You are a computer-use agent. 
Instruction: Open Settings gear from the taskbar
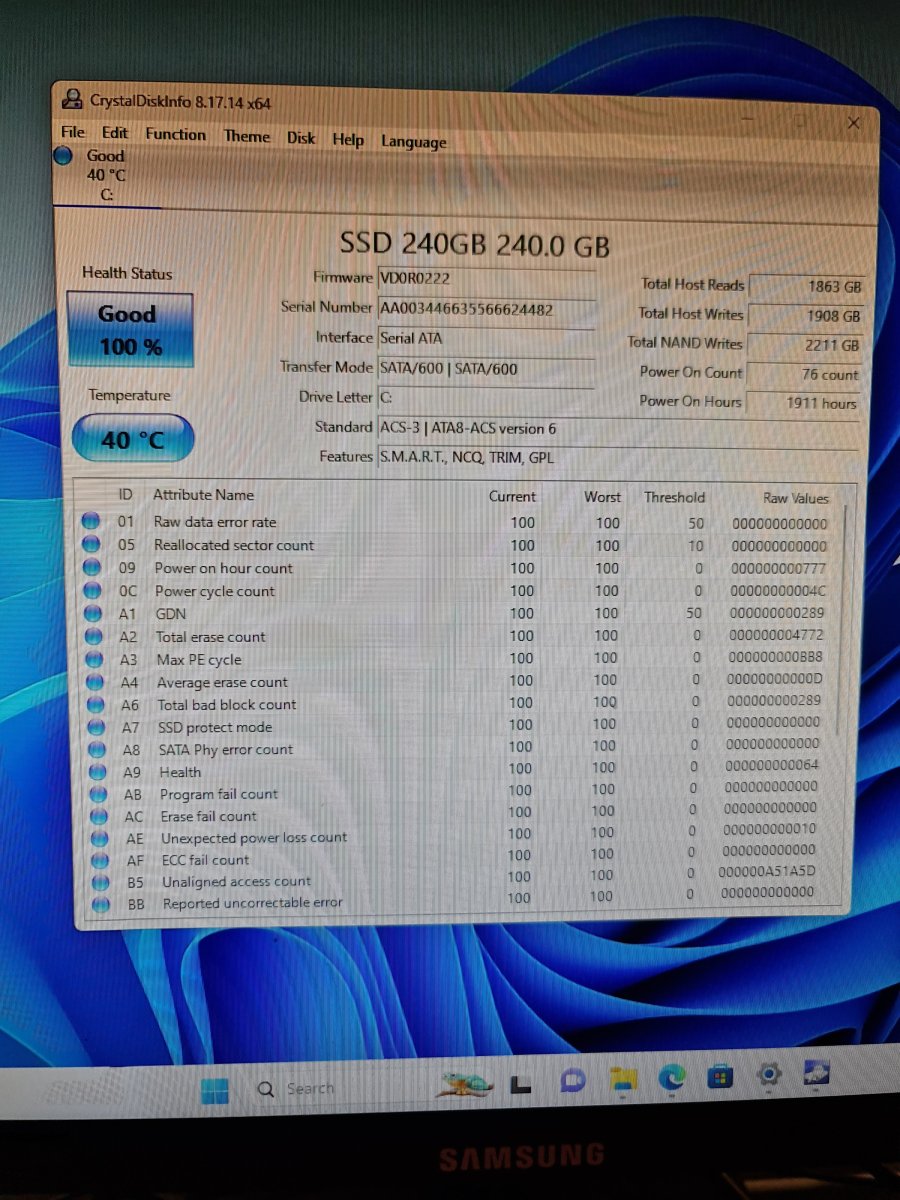[x=768, y=1075]
